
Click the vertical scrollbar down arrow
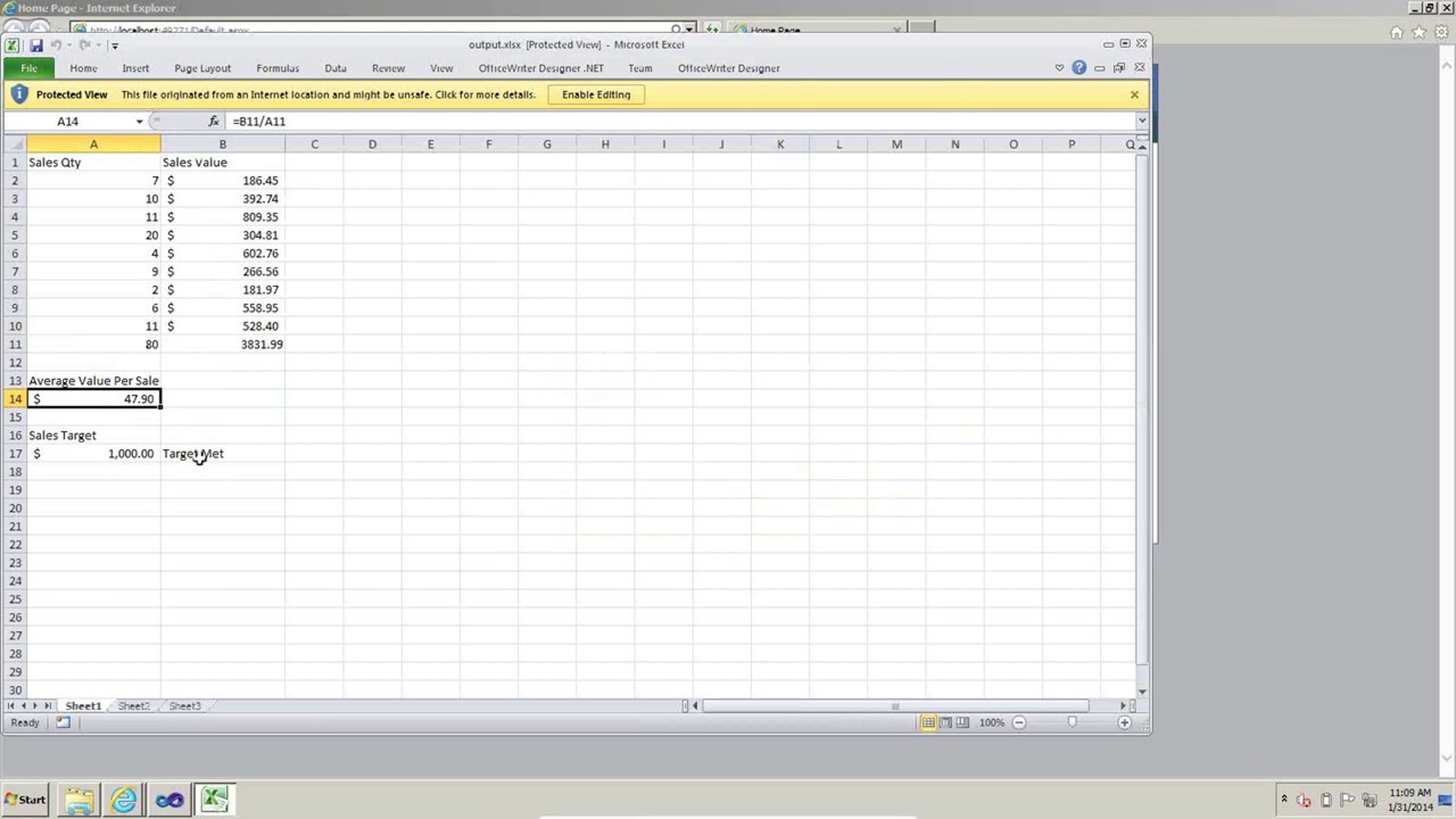tap(1142, 692)
